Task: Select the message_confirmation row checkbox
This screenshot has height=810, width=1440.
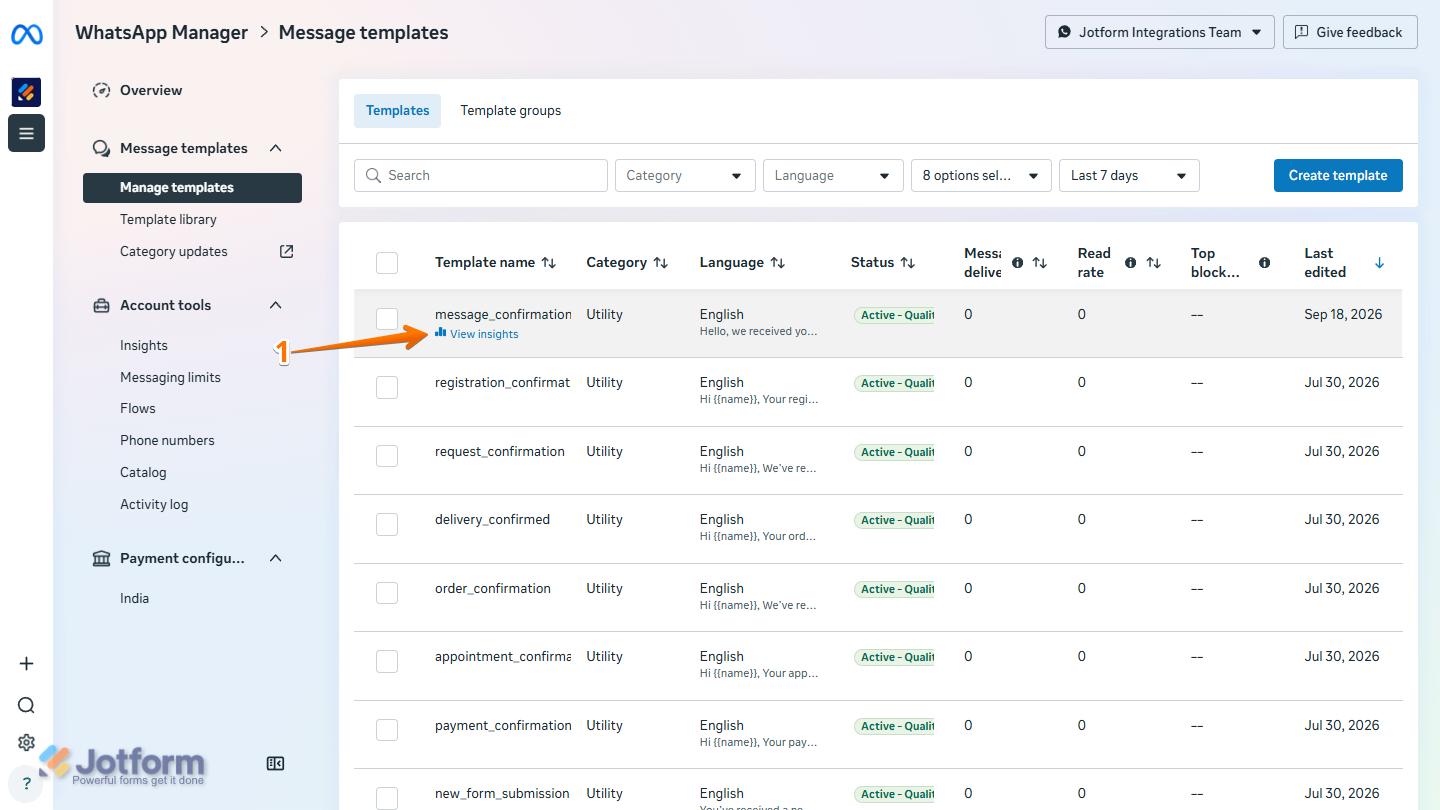Action: coord(387,319)
